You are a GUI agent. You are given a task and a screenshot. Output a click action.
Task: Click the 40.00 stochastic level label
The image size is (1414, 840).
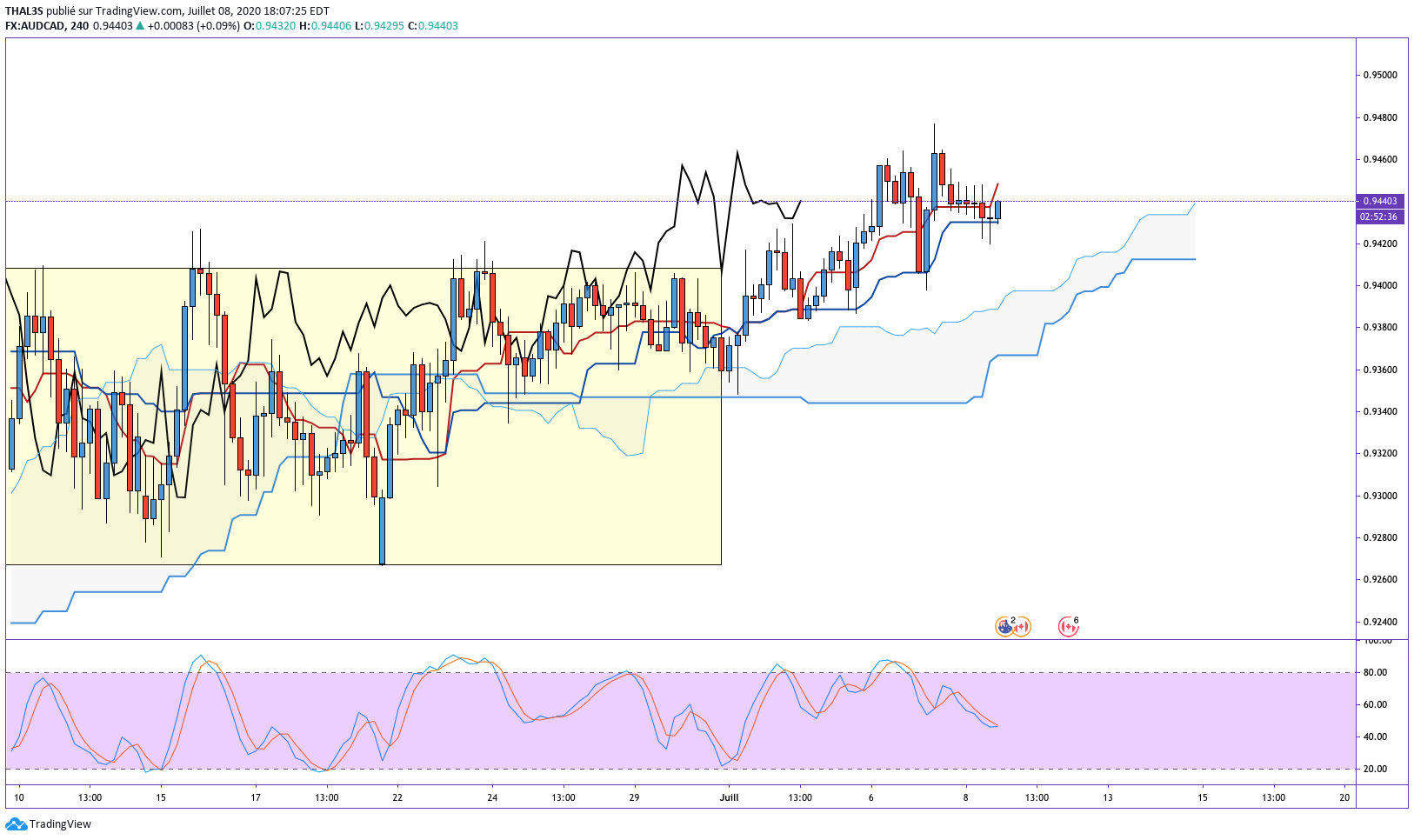1375,737
